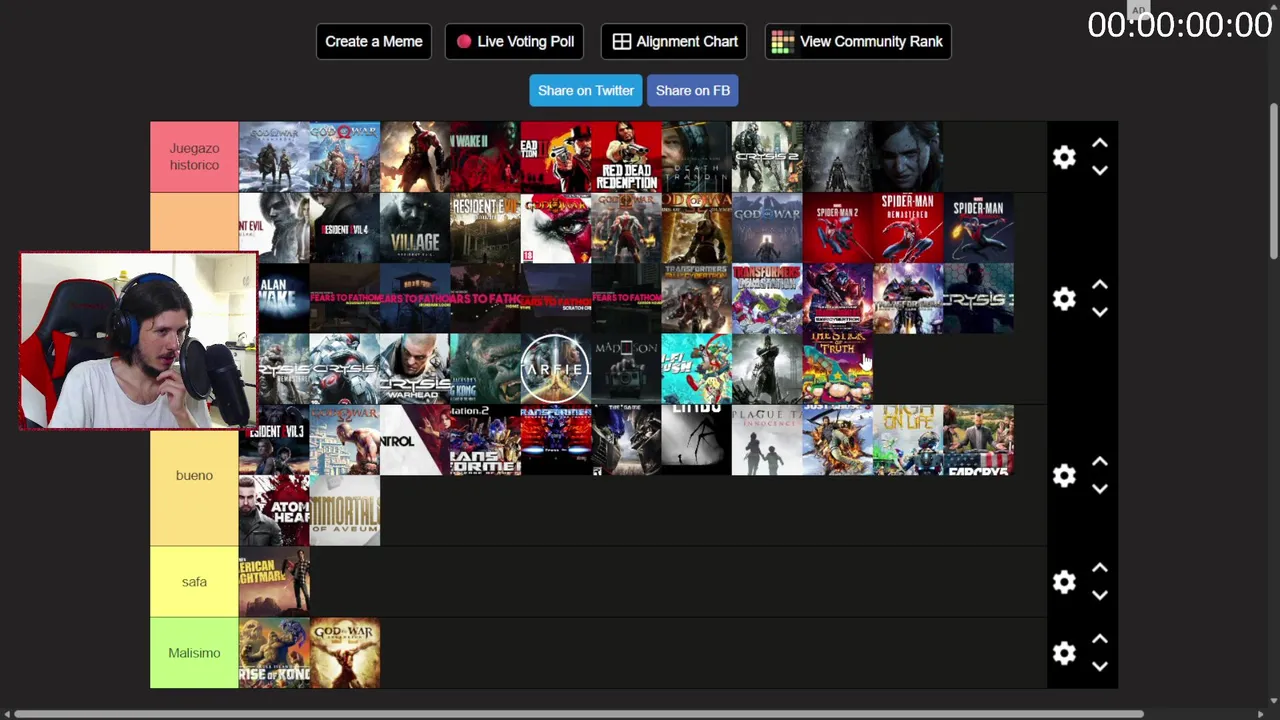
Task: Select the Malisimo tier label
Action: click(x=194, y=653)
